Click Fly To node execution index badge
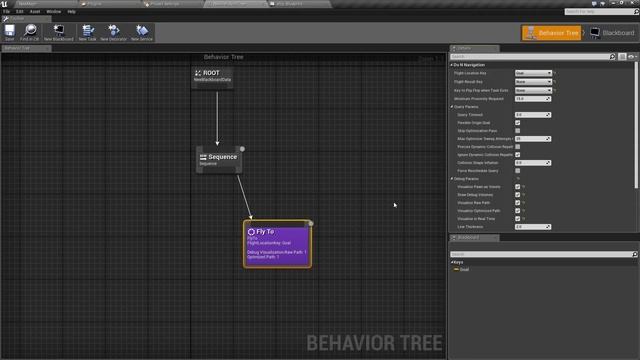The image size is (640, 360). pyautogui.click(x=311, y=223)
